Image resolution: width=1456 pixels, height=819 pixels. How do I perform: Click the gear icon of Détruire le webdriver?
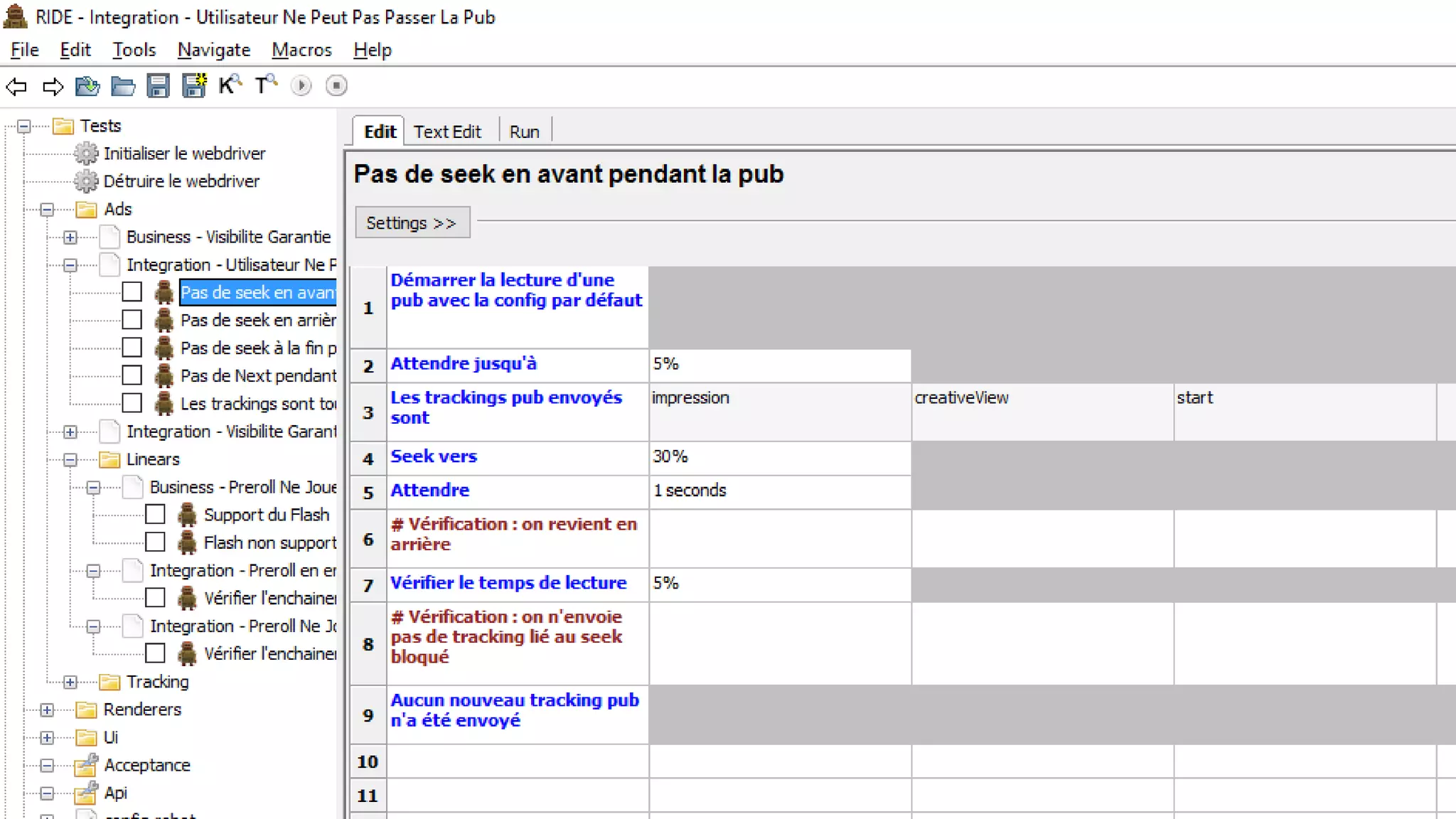pyautogui.click(x=86, y=181)
